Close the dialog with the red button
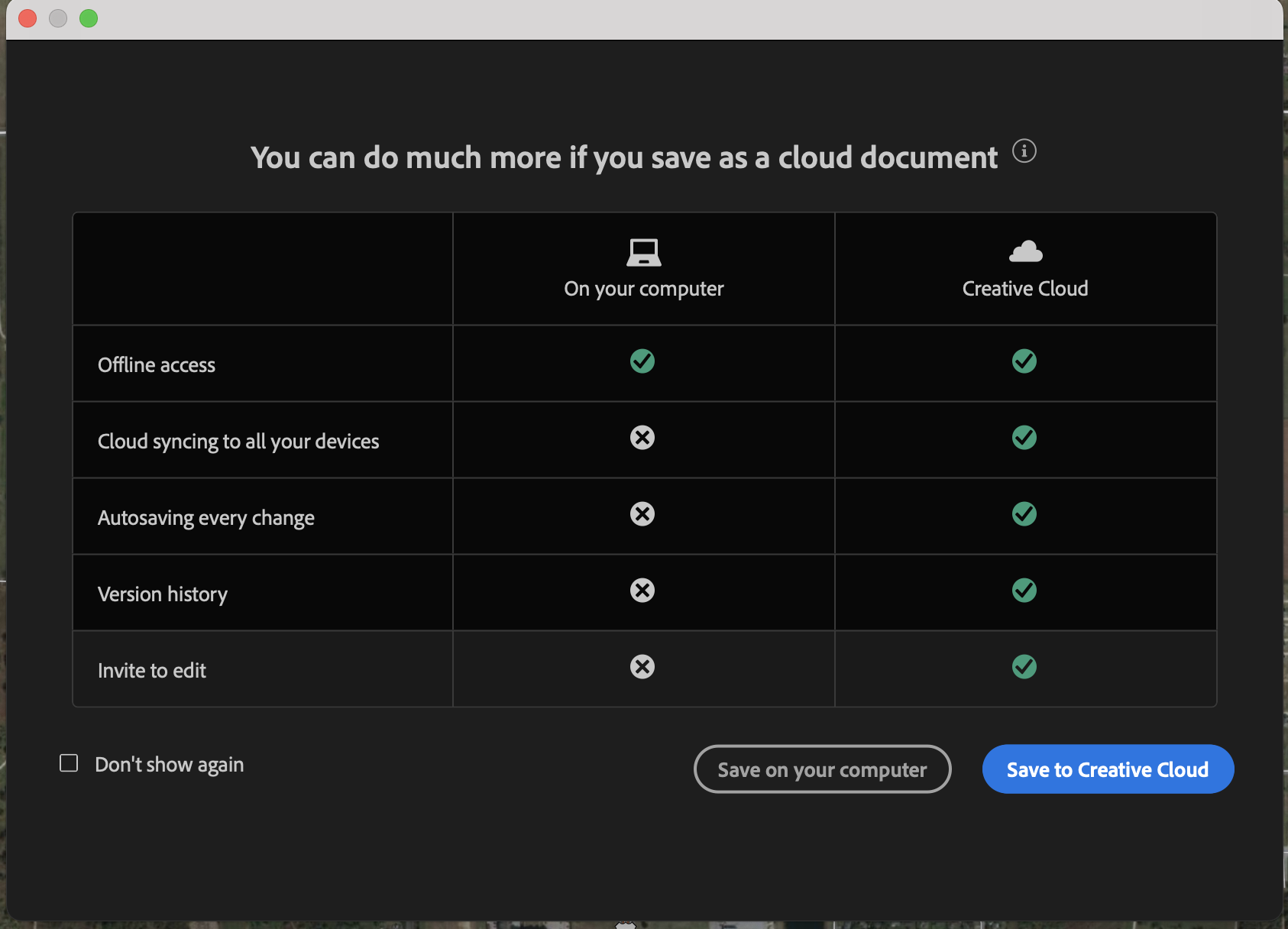This screenshot has height=929, width=1288. [28, 18]
